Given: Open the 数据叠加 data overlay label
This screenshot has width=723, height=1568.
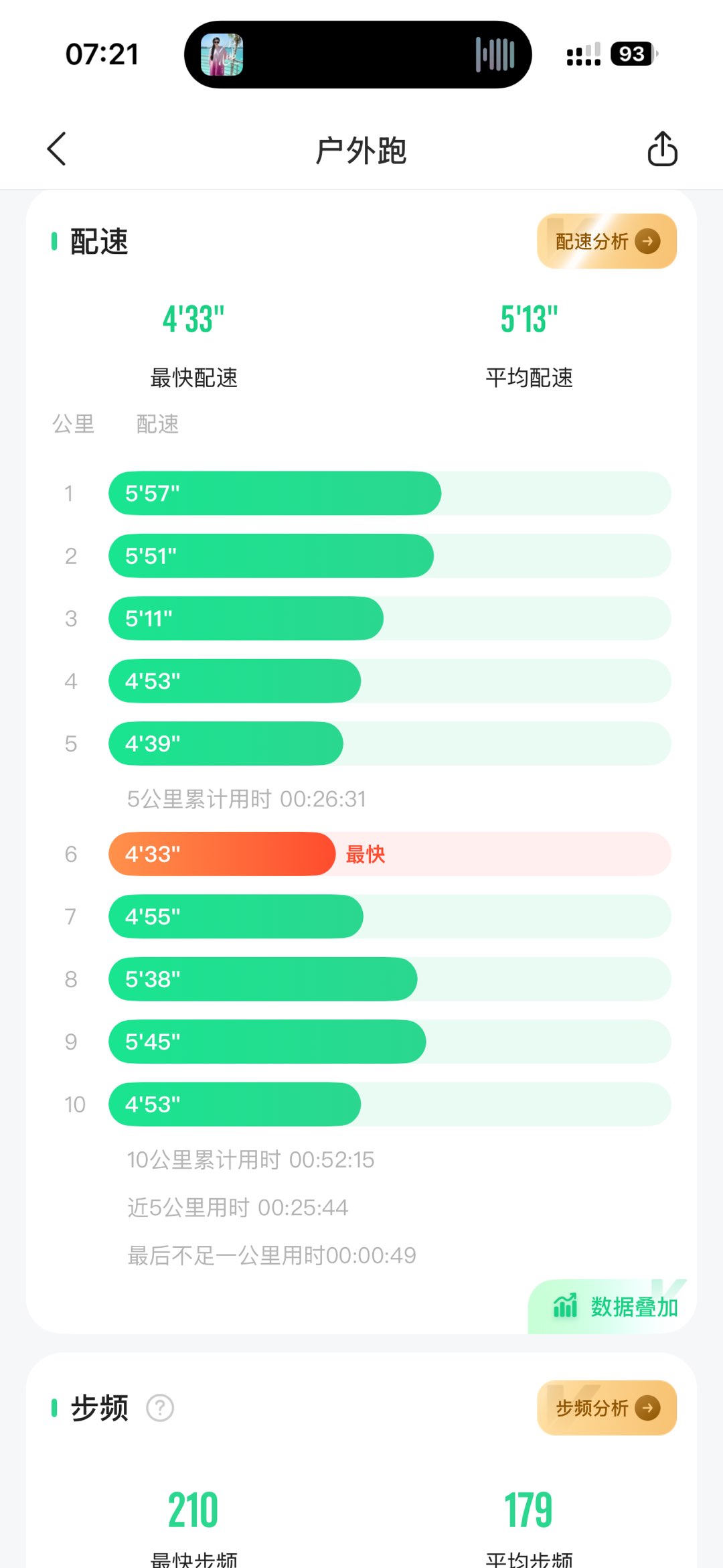Looking at the screenshot, I should pos(634,1307).
